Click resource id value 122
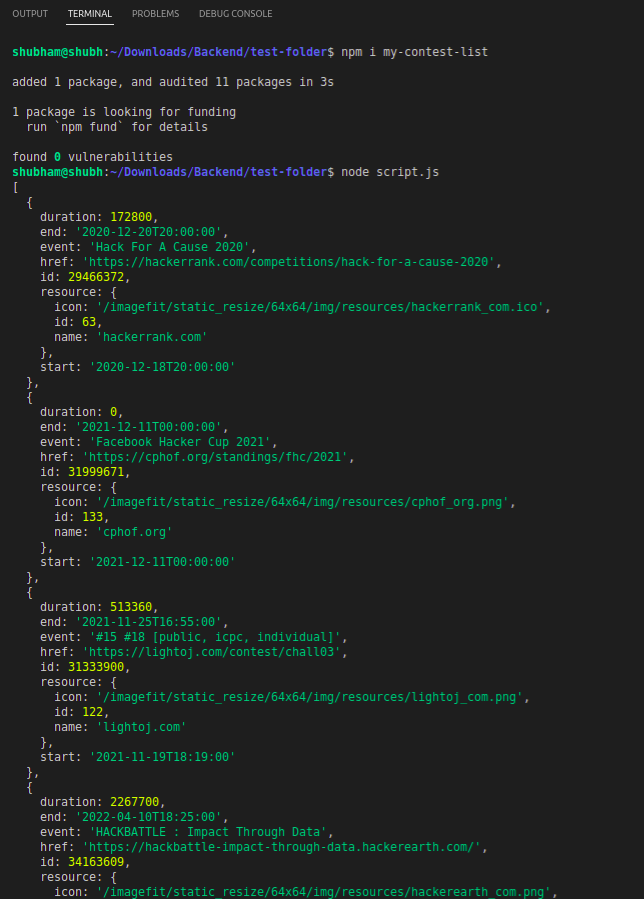 92,712
